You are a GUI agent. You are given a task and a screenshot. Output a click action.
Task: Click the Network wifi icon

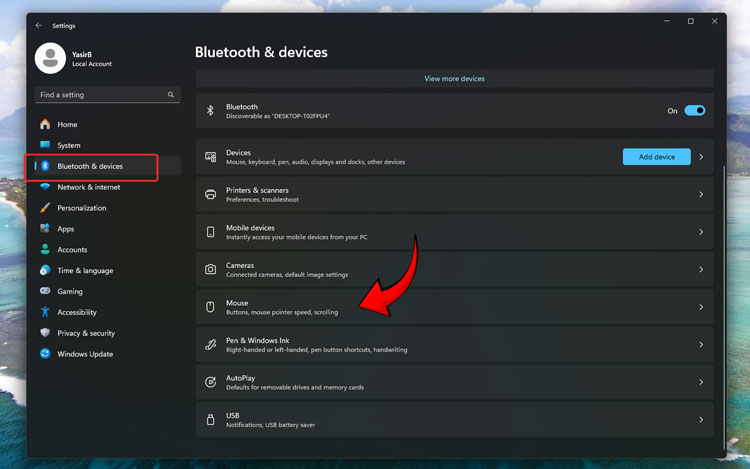tap(45, 187)
